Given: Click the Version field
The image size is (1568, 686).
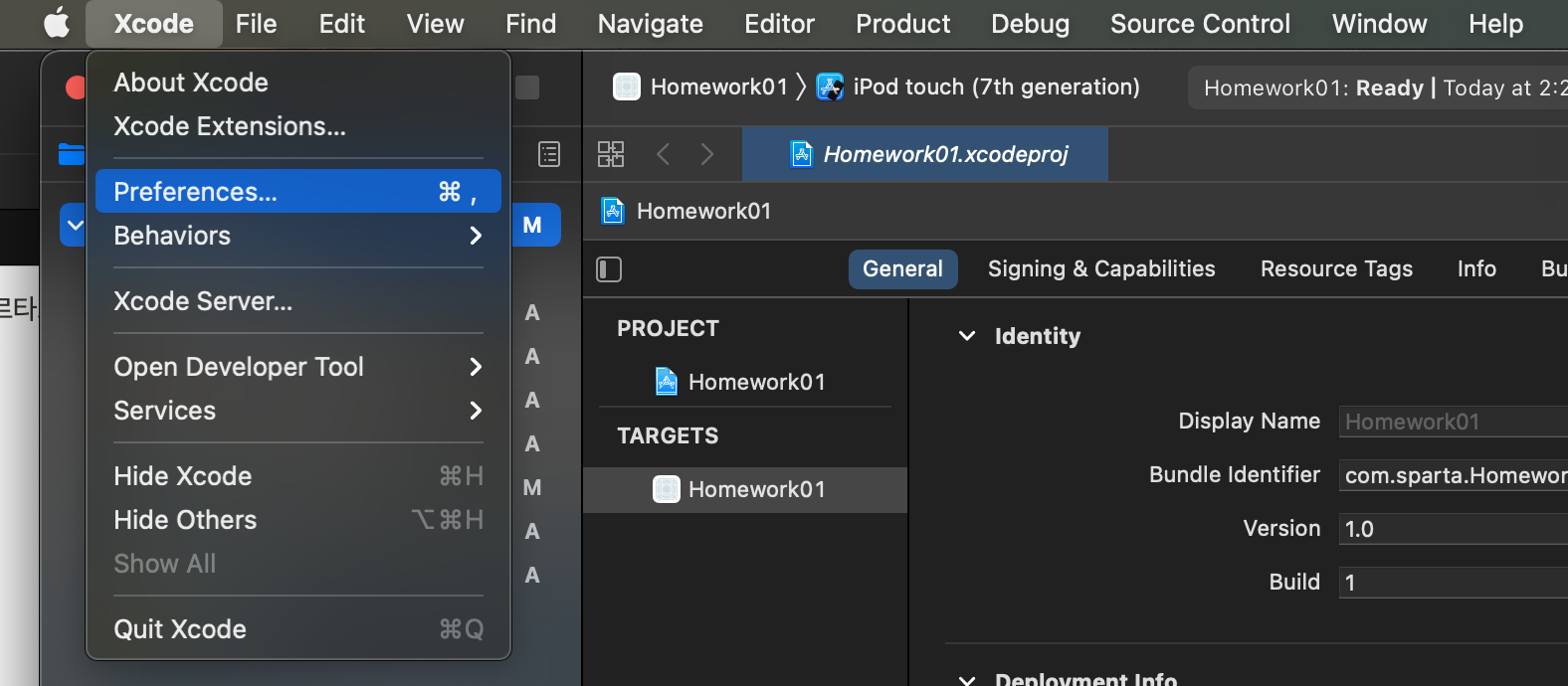Looking at the screenshot, I should (1454, 529).
